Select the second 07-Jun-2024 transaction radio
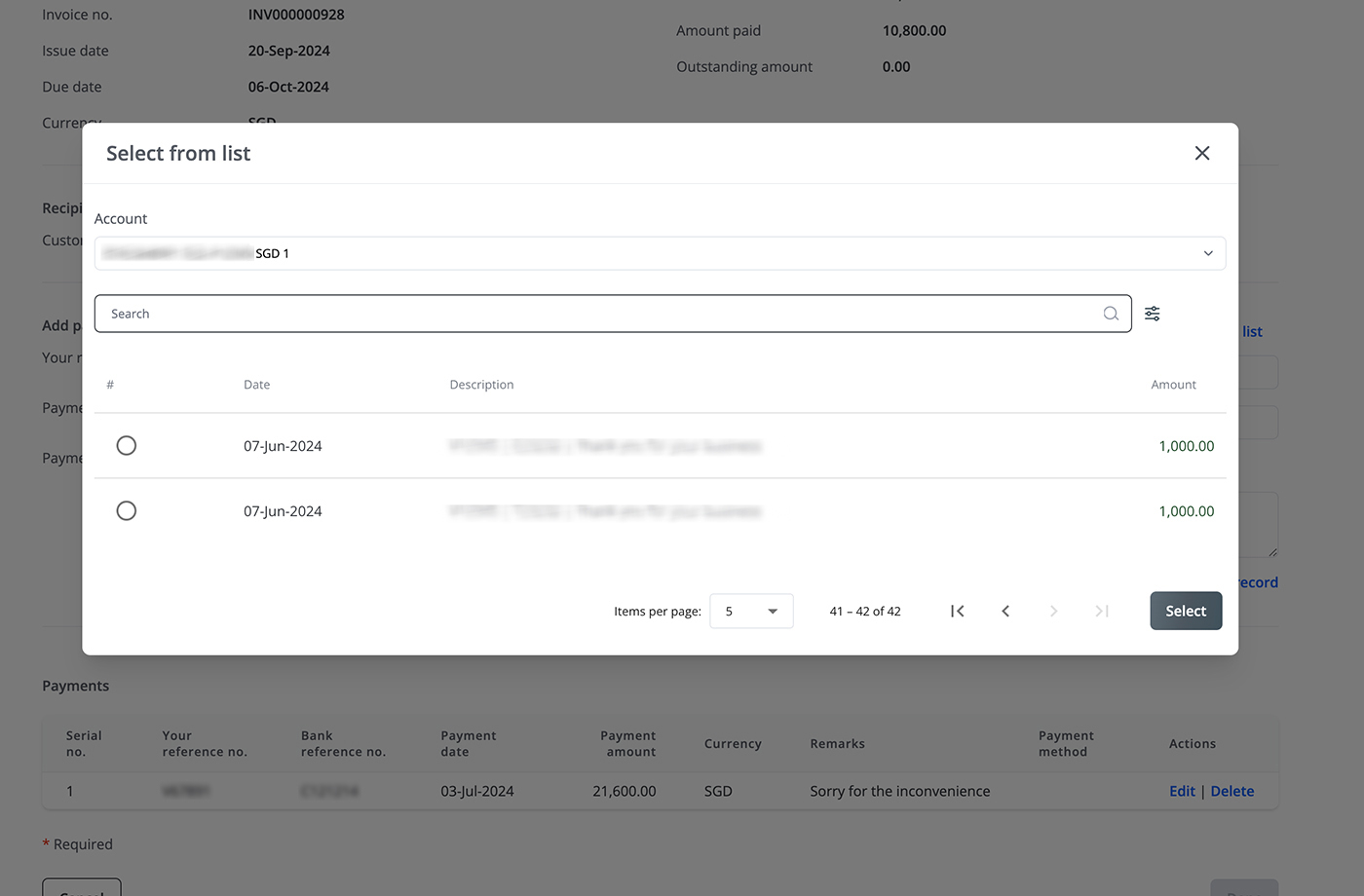Image resolution: width=1364 pixels, height=896 pixels. (127, 511)
